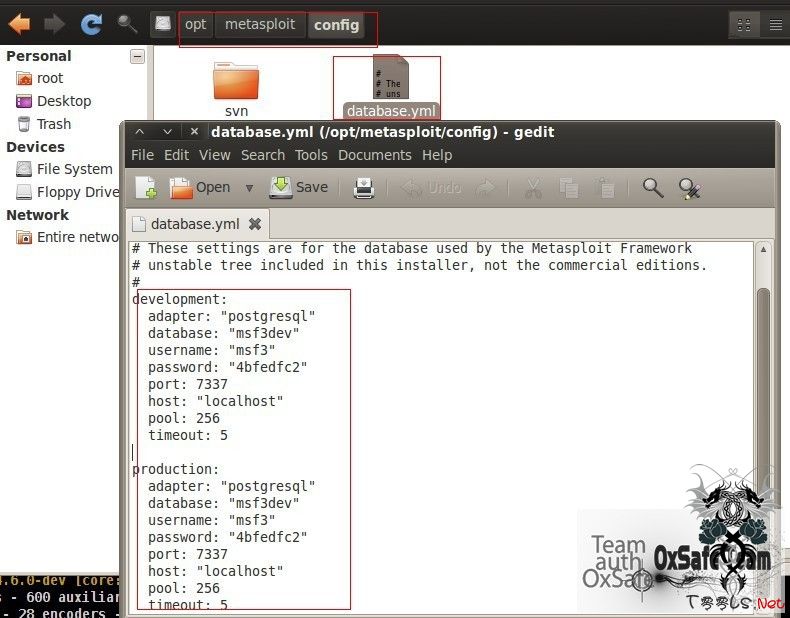Reload the folder with the blue refresh icon
This screenshot has height=618, width=790.
92,24
